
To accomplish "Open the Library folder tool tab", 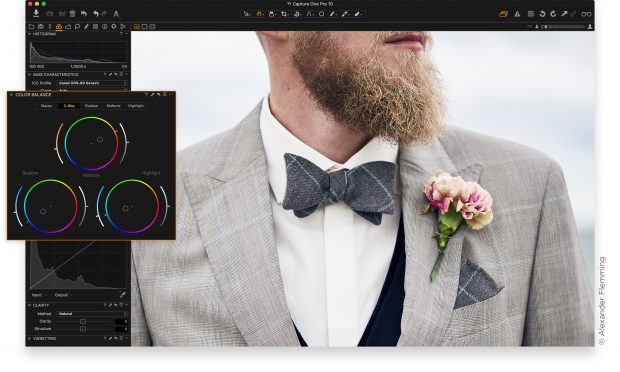I will coord(31,26).
